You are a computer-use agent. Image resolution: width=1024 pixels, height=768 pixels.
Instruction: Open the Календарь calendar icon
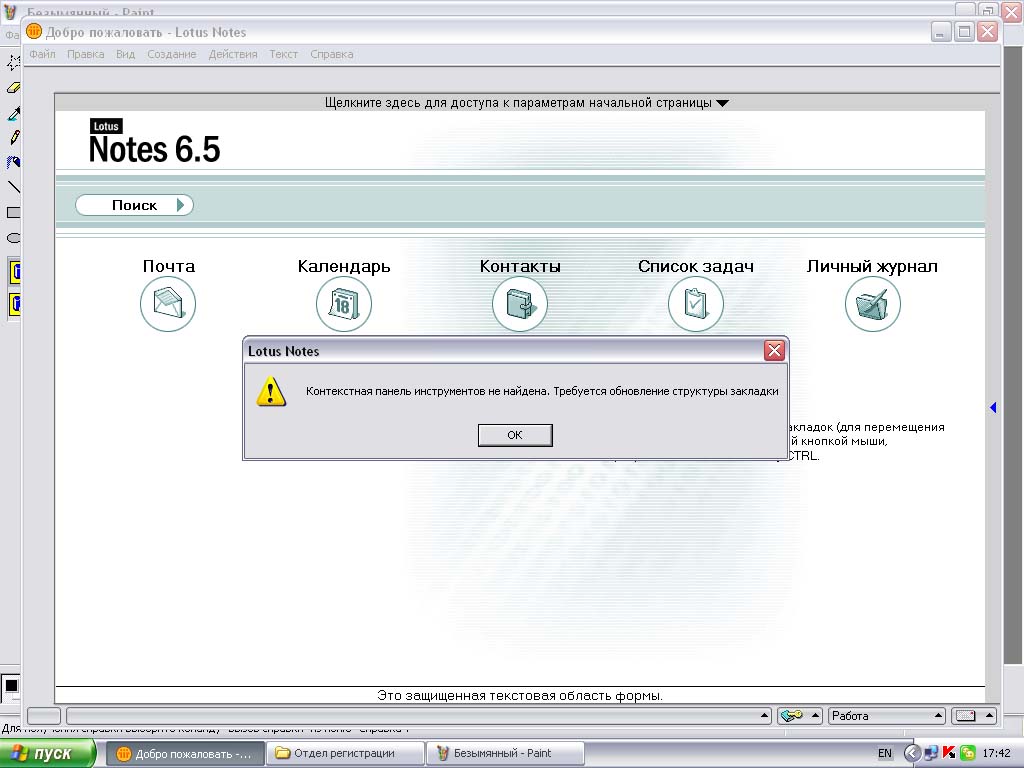point(343,304)
